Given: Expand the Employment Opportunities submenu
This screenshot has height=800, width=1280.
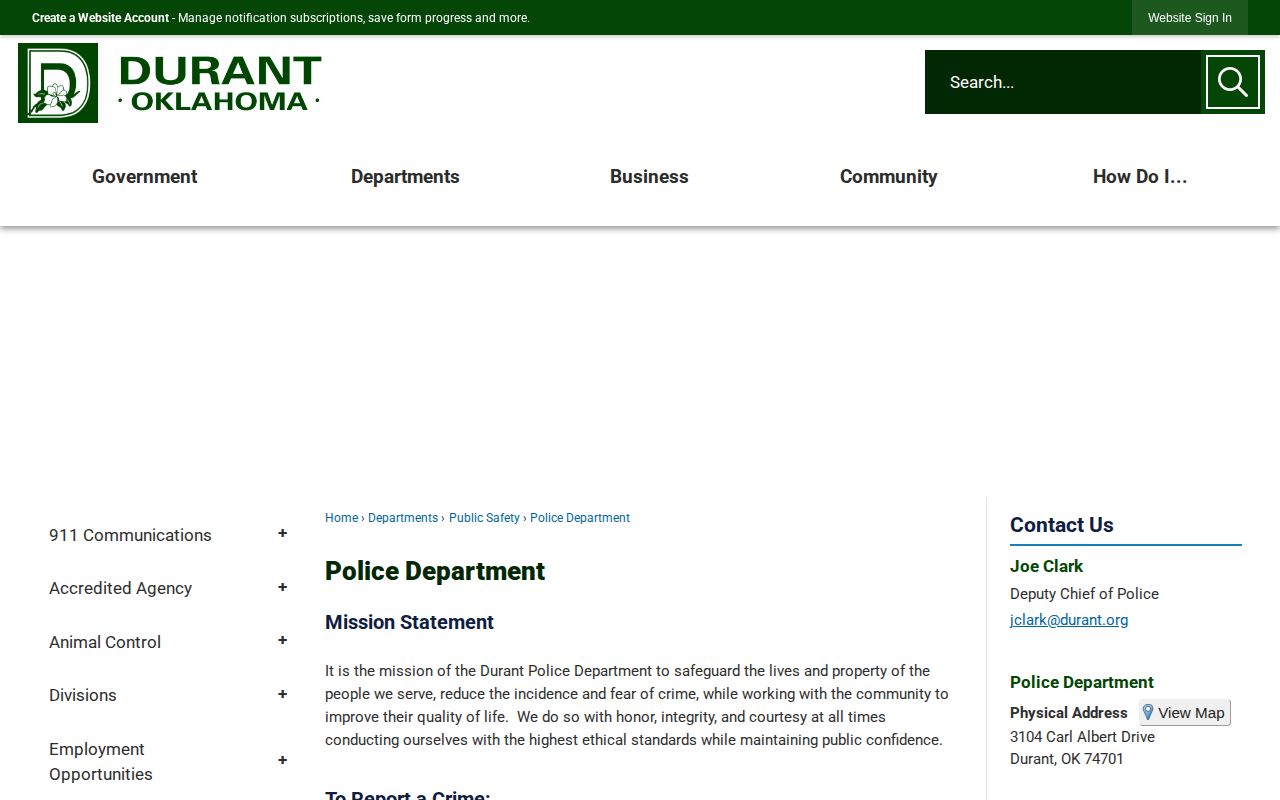Looking at the screenshot, I should click(x=282, y=761).
